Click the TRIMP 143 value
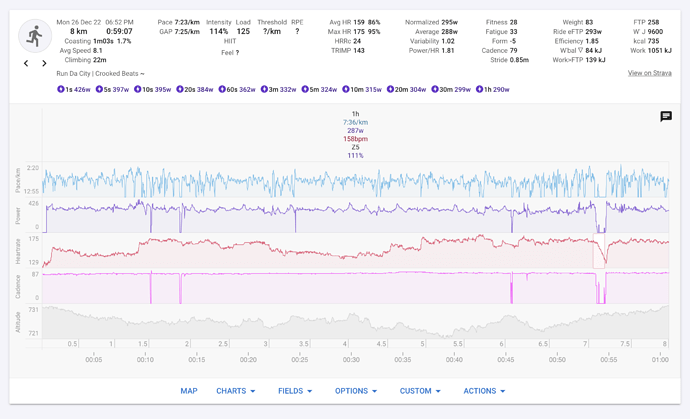 pos(359,51)
